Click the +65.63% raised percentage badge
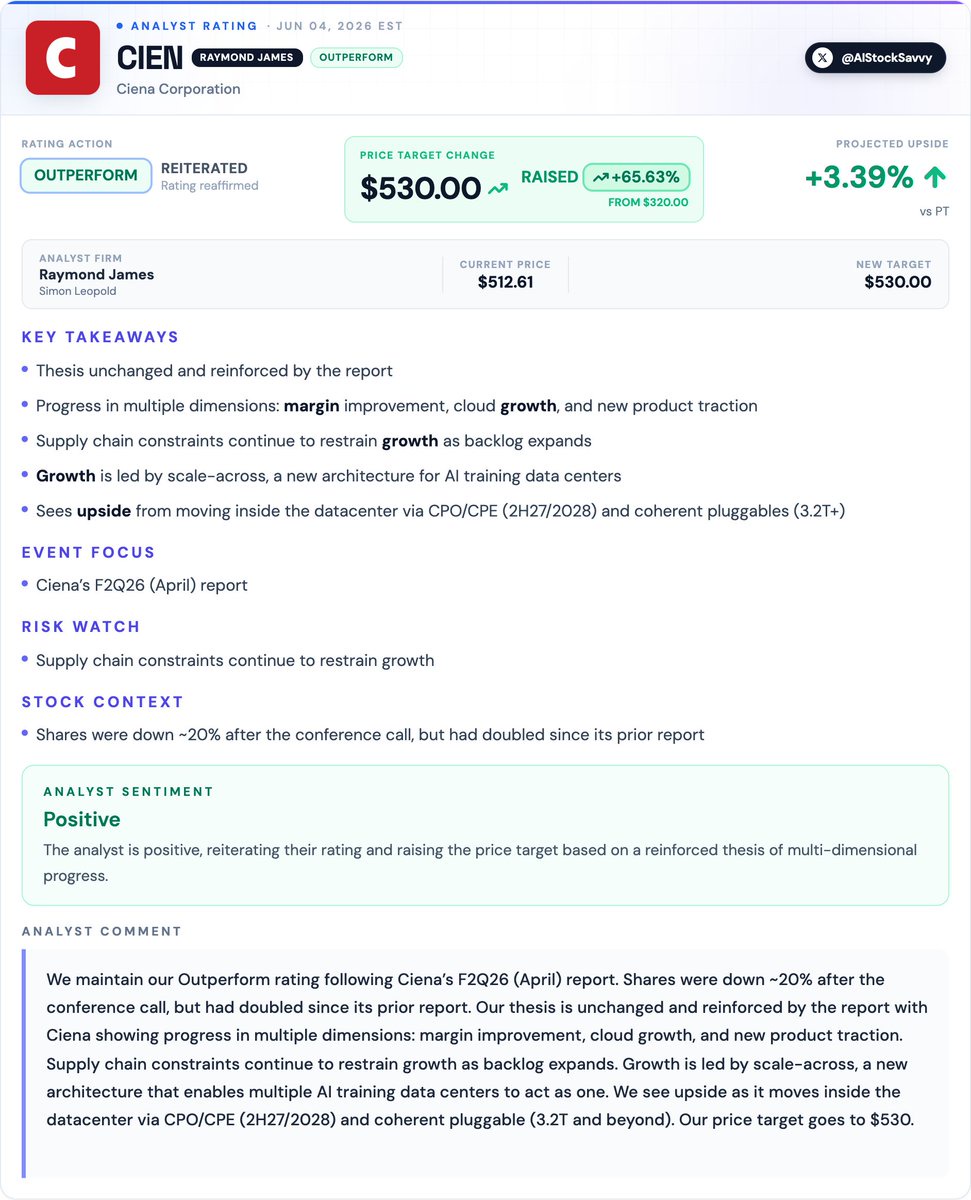 636,177
